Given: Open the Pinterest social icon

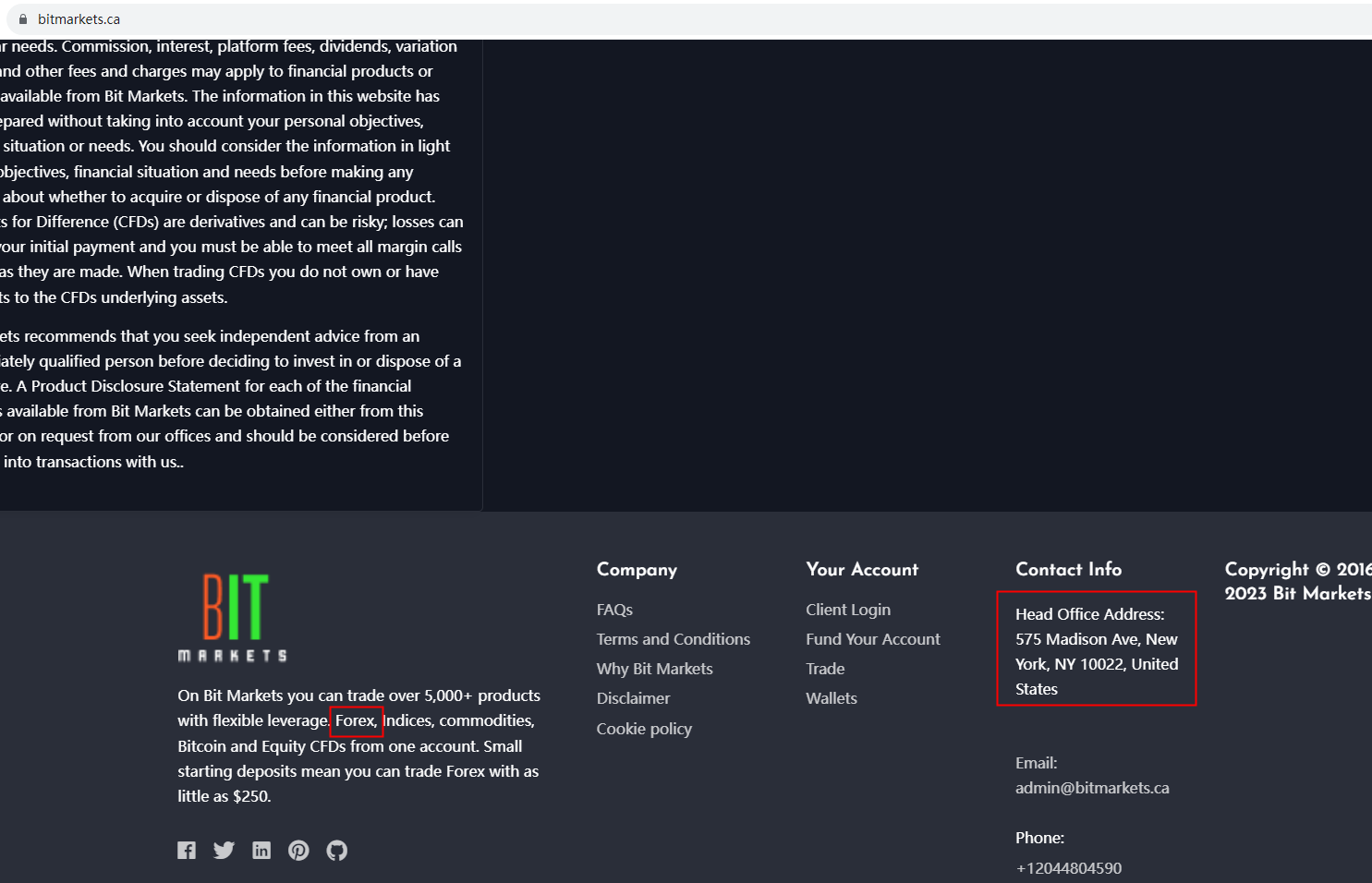Looking at the screenshot, I should 298,850.
